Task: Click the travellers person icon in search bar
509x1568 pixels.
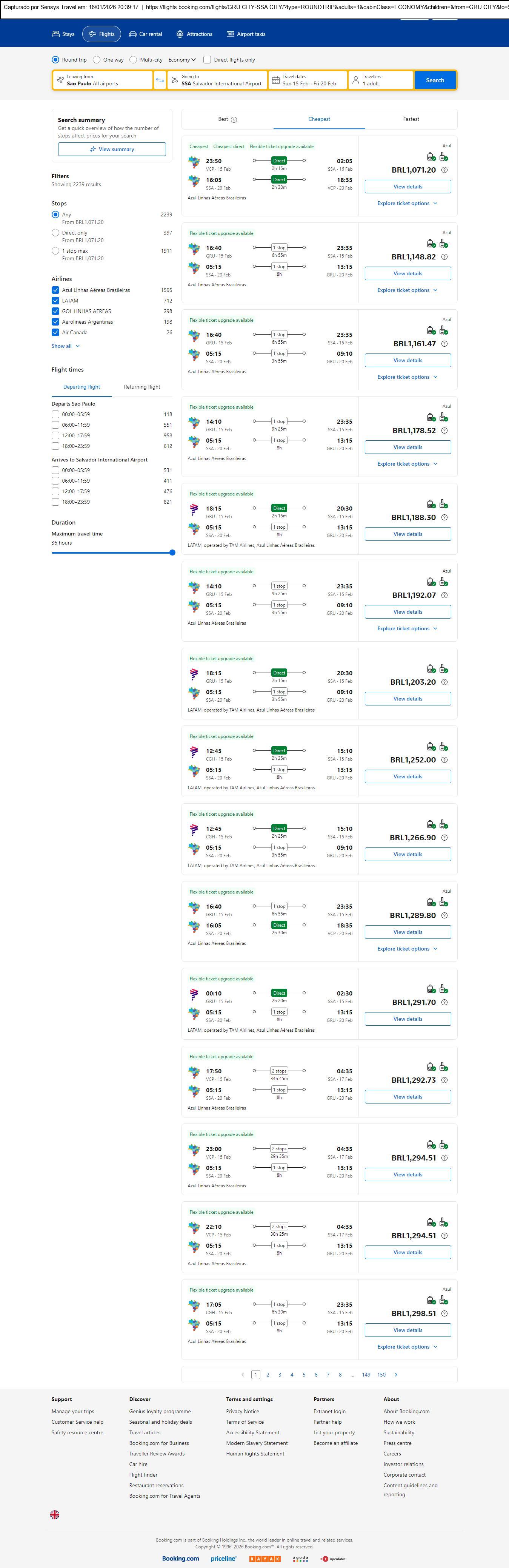Action: pos(355,80)
